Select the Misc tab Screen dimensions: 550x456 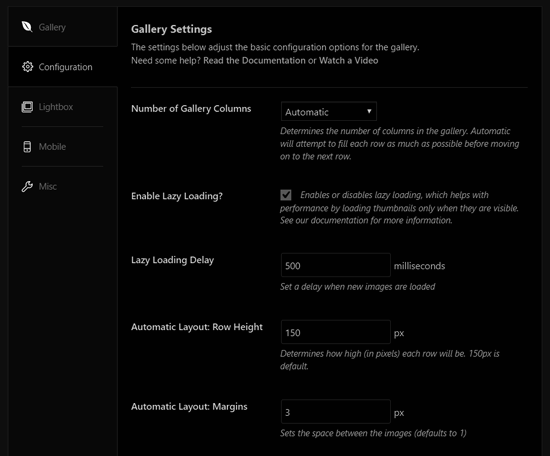pyautogui.click(x=63, y=186)
